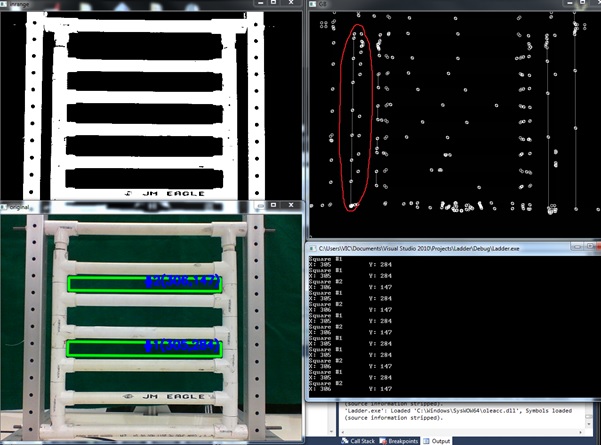Click the Output pane right scroll arrow

click(x=581, y=432)
